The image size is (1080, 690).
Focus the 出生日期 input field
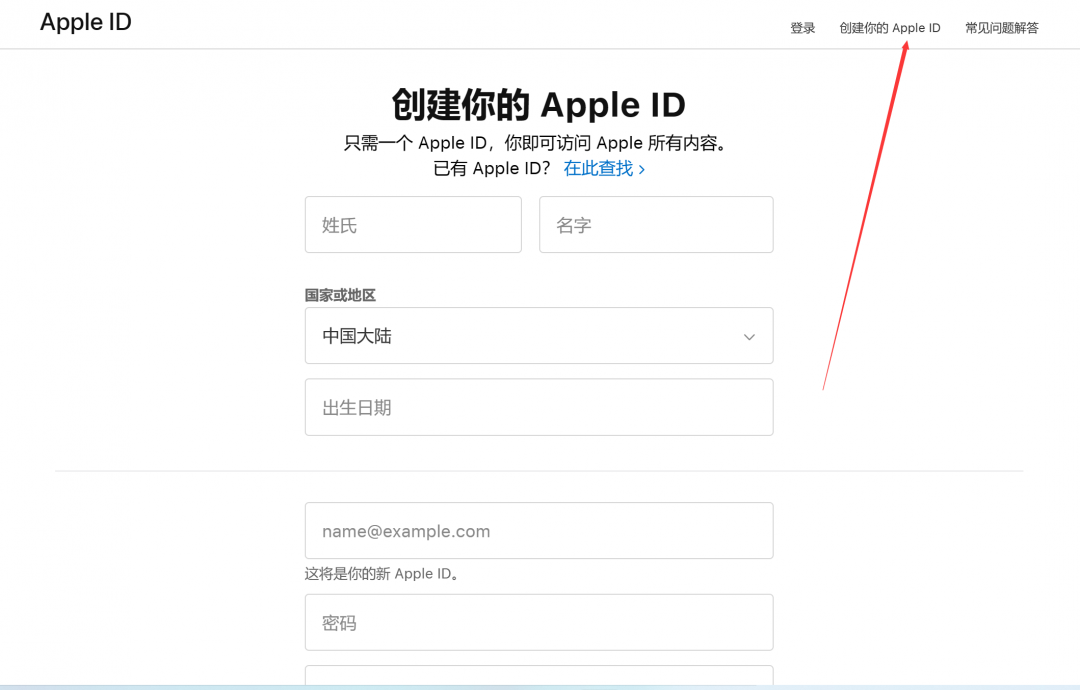[x=539, y=407]
